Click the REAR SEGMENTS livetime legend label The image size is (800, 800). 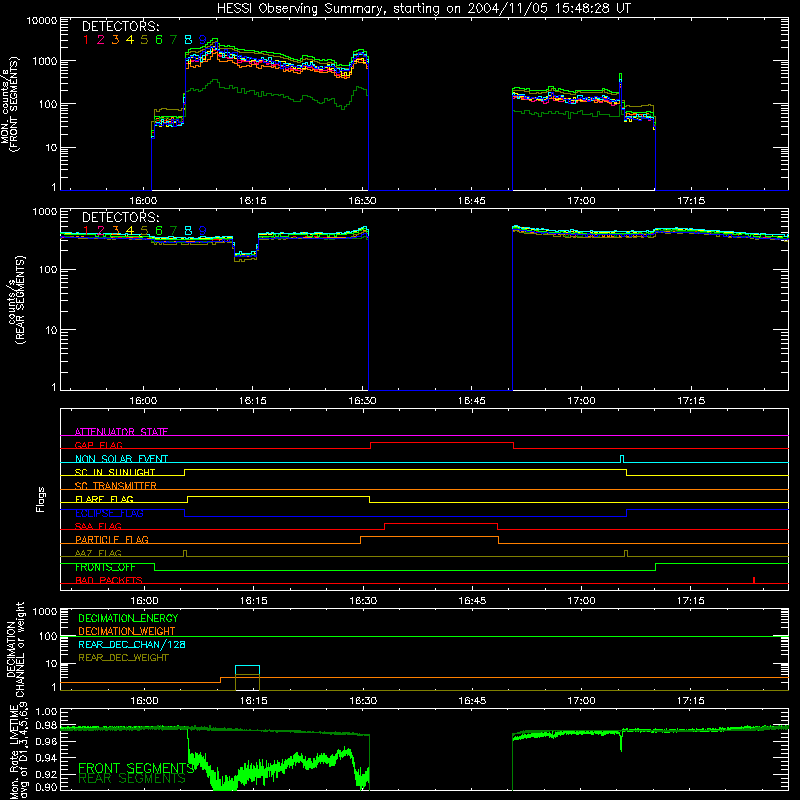pos(132,779)
